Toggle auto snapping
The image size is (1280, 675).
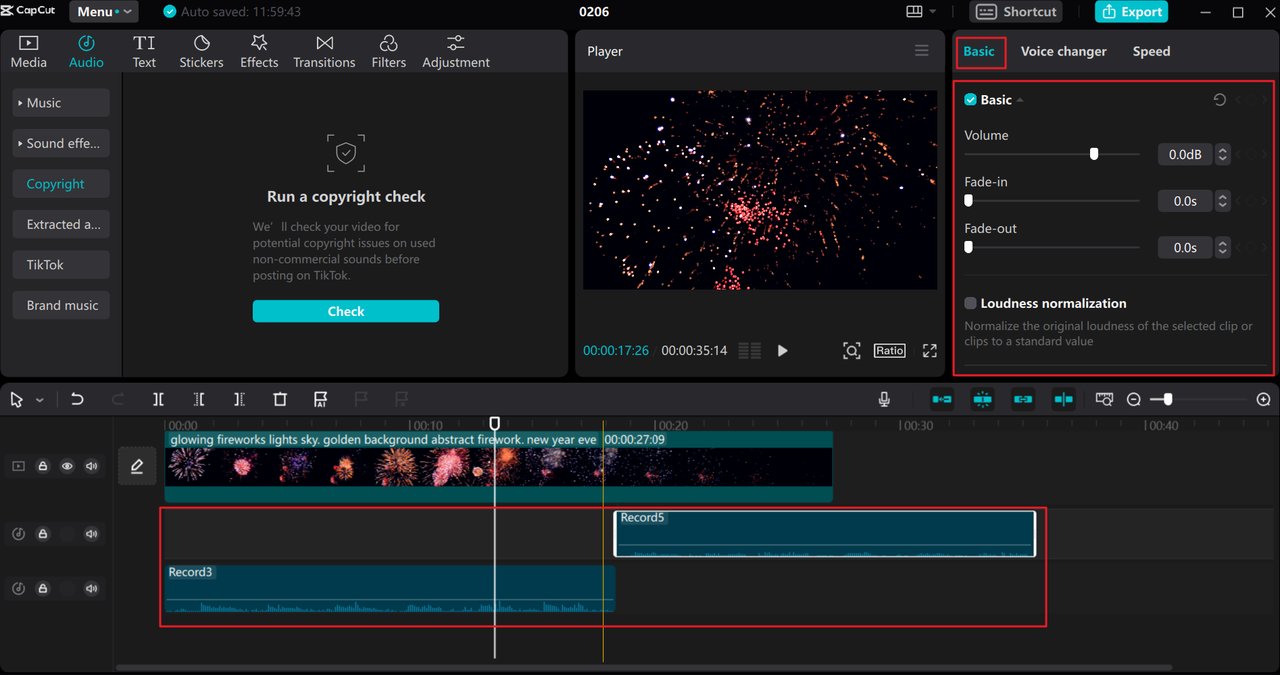point(982,399)
